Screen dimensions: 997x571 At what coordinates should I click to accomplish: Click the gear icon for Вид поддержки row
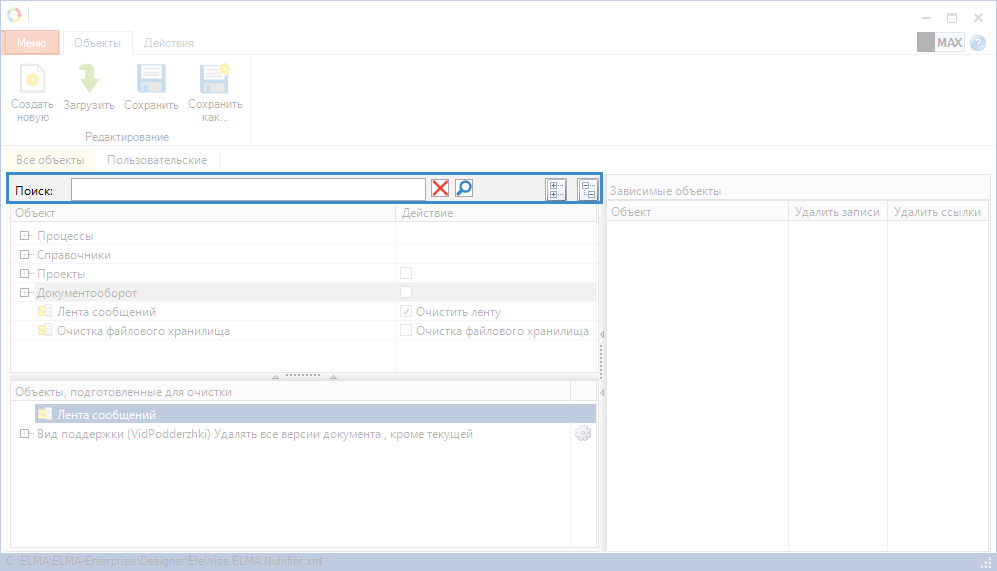pyautogui.click(x=583, y=434)
